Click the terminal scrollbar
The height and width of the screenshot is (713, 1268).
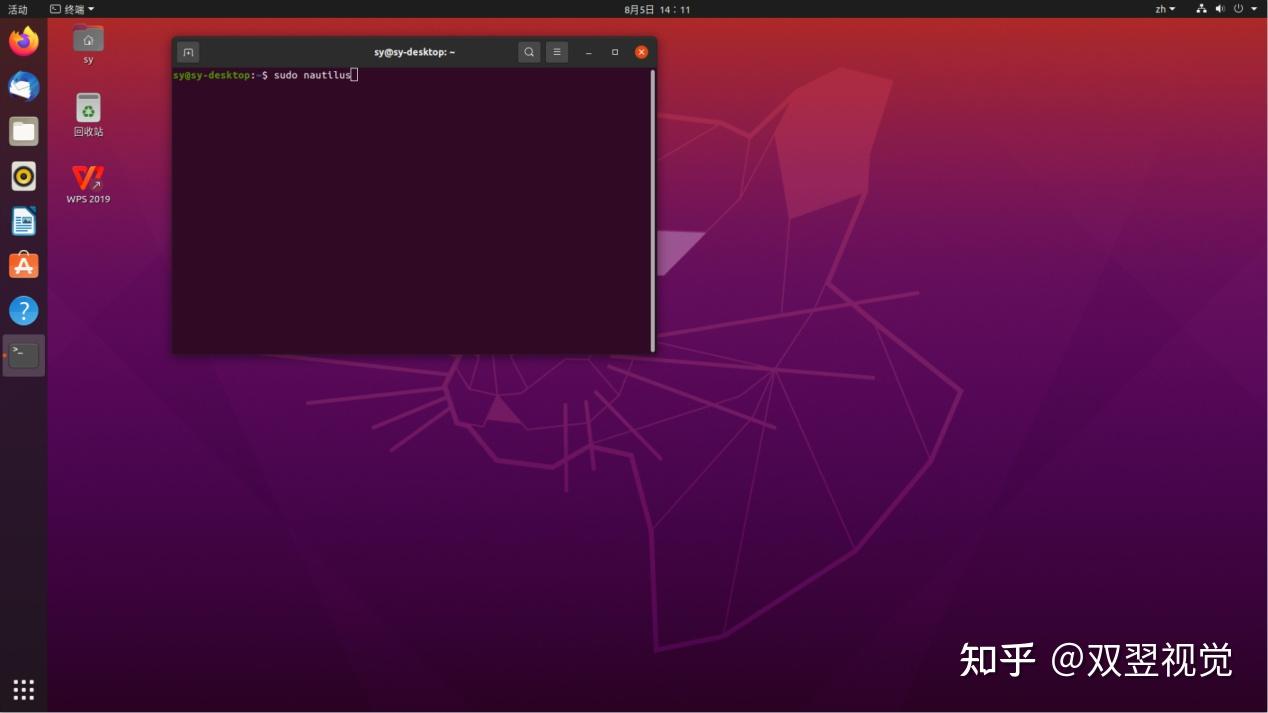click(x=653, y=210)
